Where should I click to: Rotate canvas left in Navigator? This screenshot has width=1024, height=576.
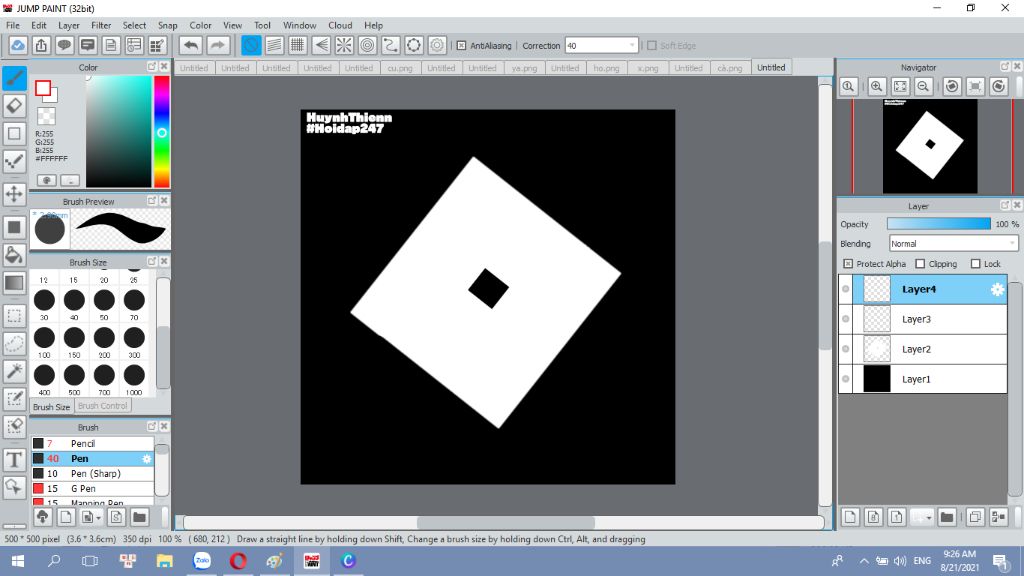[x=952, y=86]
